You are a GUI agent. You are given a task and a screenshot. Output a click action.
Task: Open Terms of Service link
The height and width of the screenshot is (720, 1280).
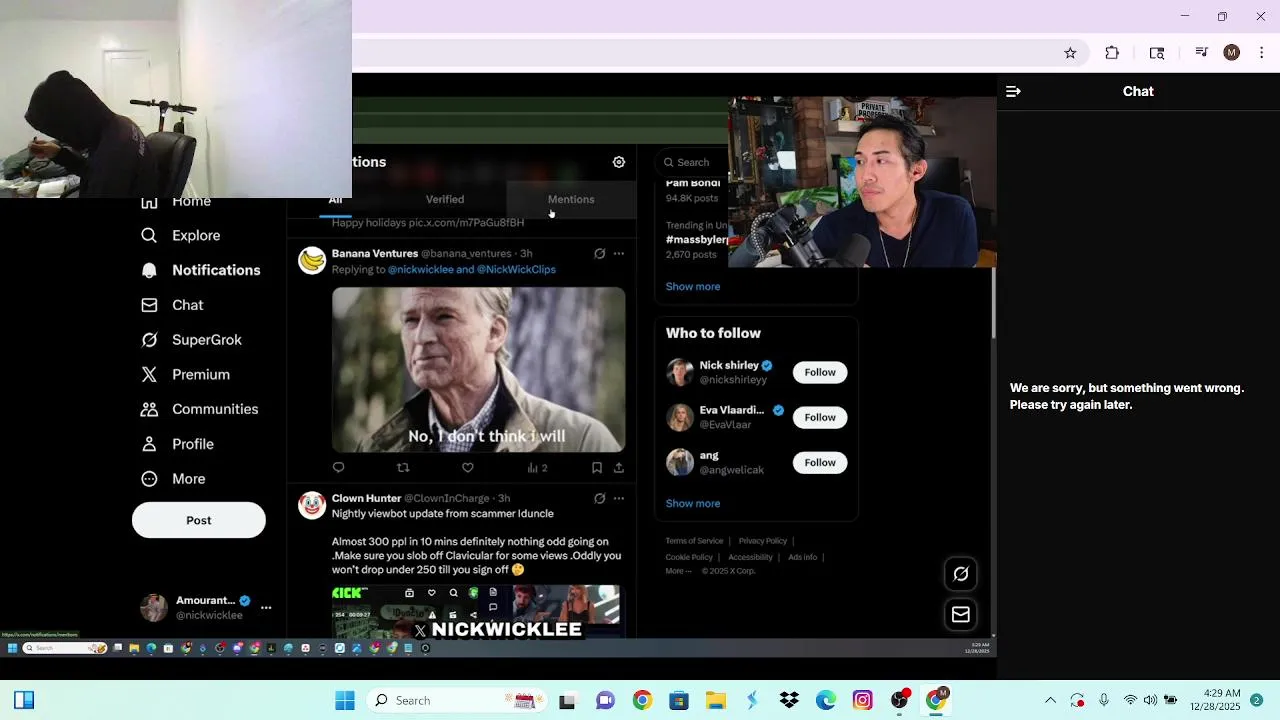694,541
